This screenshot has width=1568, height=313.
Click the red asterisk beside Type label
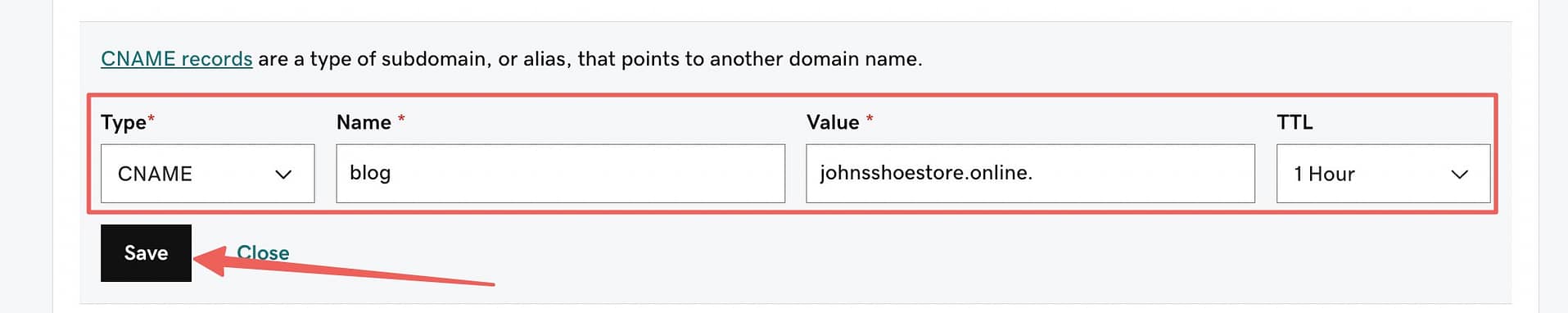[151, 120]
